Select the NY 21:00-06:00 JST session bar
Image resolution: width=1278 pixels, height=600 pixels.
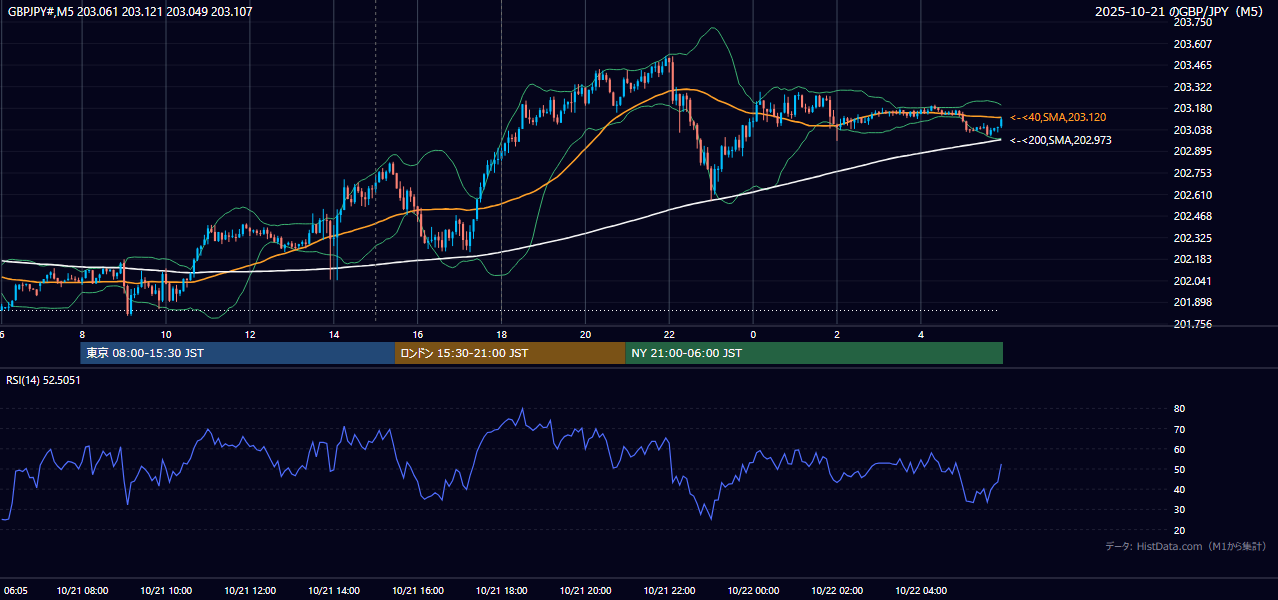(814, 353)
